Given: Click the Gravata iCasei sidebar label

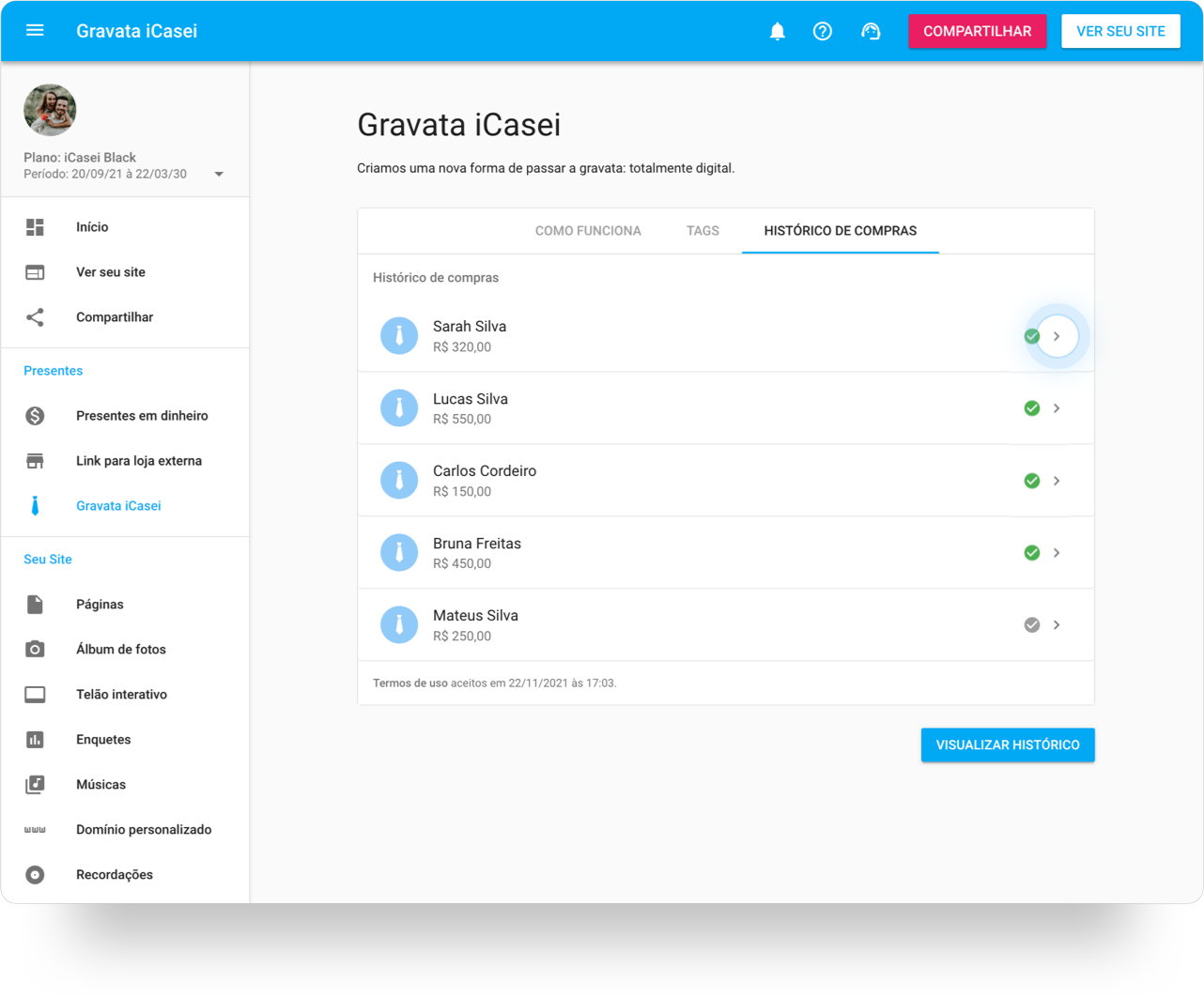Looking at the screenshot, I should pos(118,506).
